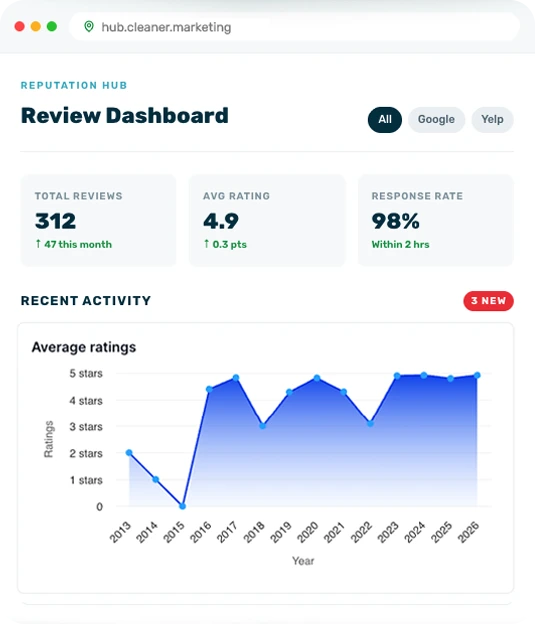535x624 pixels.
Task: Click the '0.3 pts' text
Action: (x=230, y=244)
